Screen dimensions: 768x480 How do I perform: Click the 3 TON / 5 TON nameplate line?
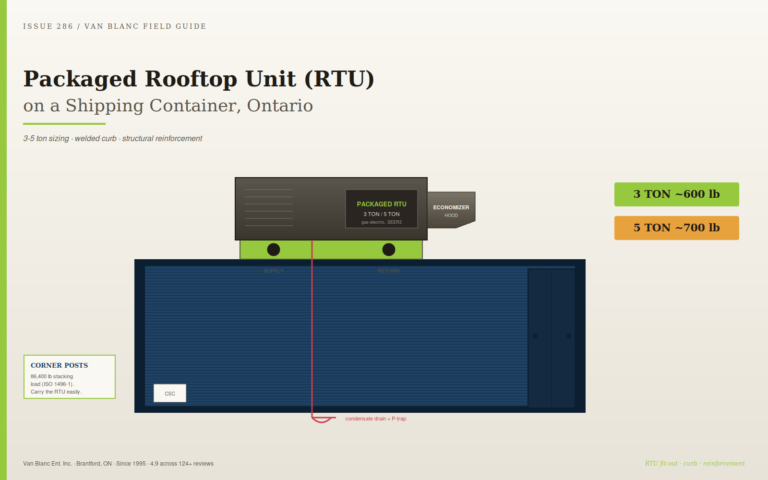tap(381, 214)
